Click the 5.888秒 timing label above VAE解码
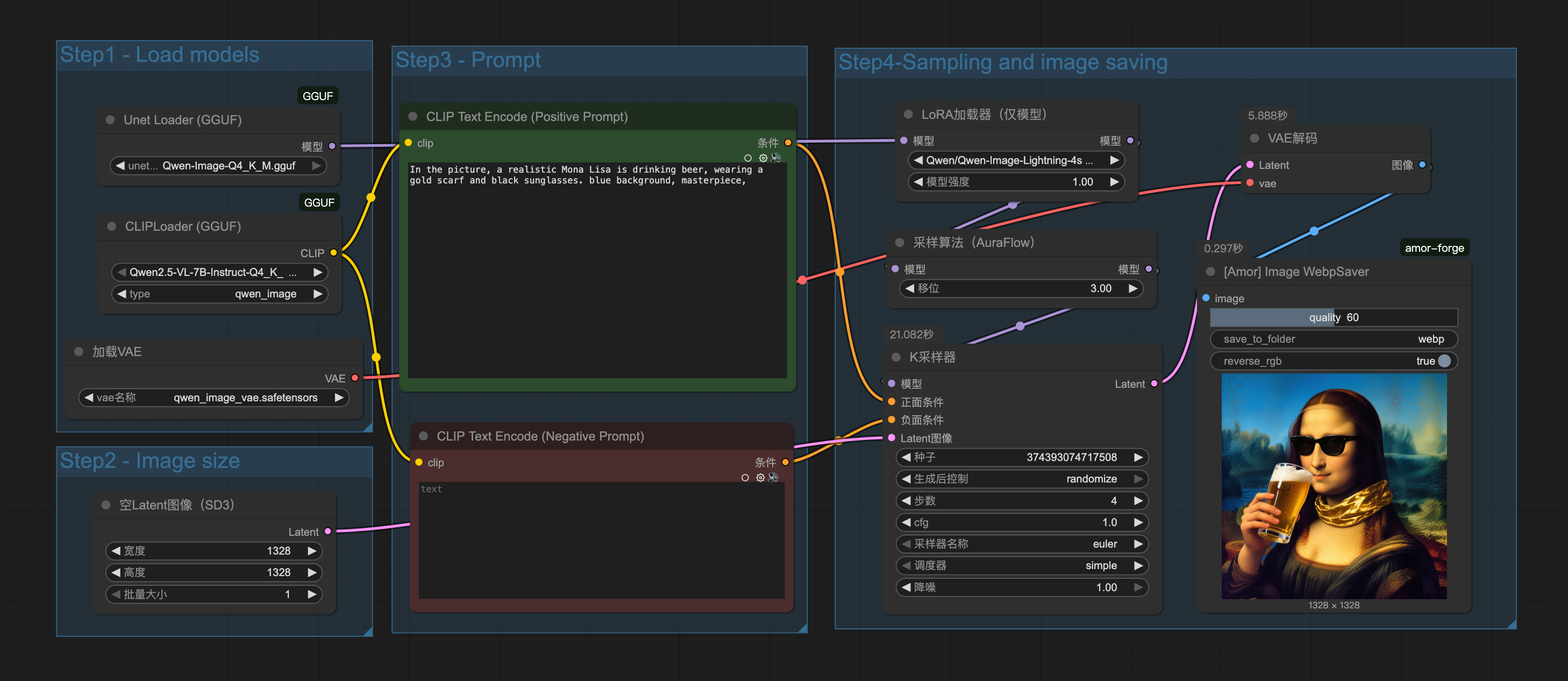The height and width of the screenshot is (681, 1568). coord(1267,116)
